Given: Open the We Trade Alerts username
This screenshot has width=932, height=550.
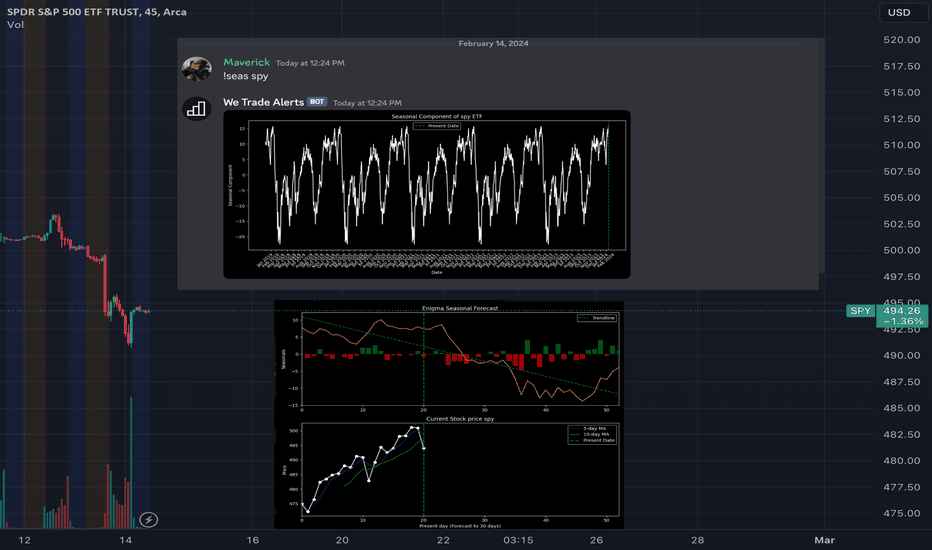Looking at the screenshot, I should click(263, 102).
